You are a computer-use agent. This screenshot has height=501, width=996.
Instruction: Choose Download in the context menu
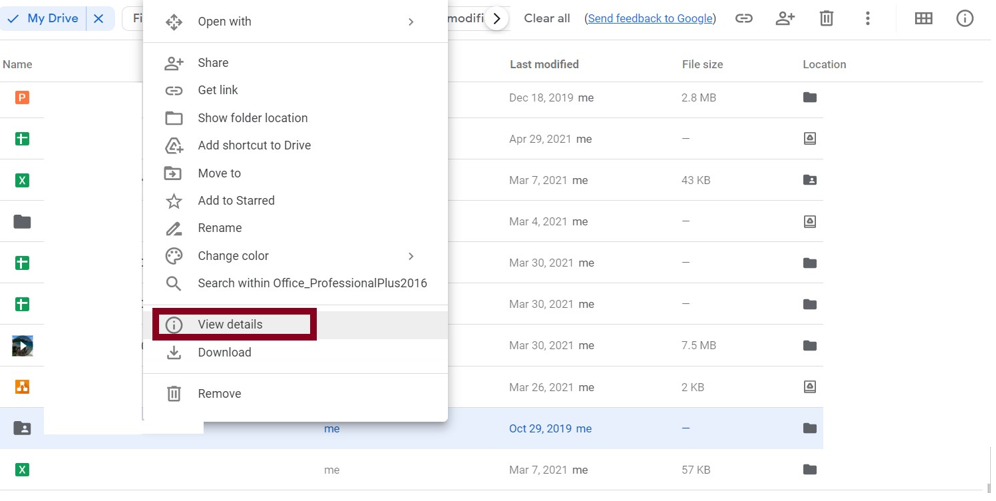pos(224,353)
